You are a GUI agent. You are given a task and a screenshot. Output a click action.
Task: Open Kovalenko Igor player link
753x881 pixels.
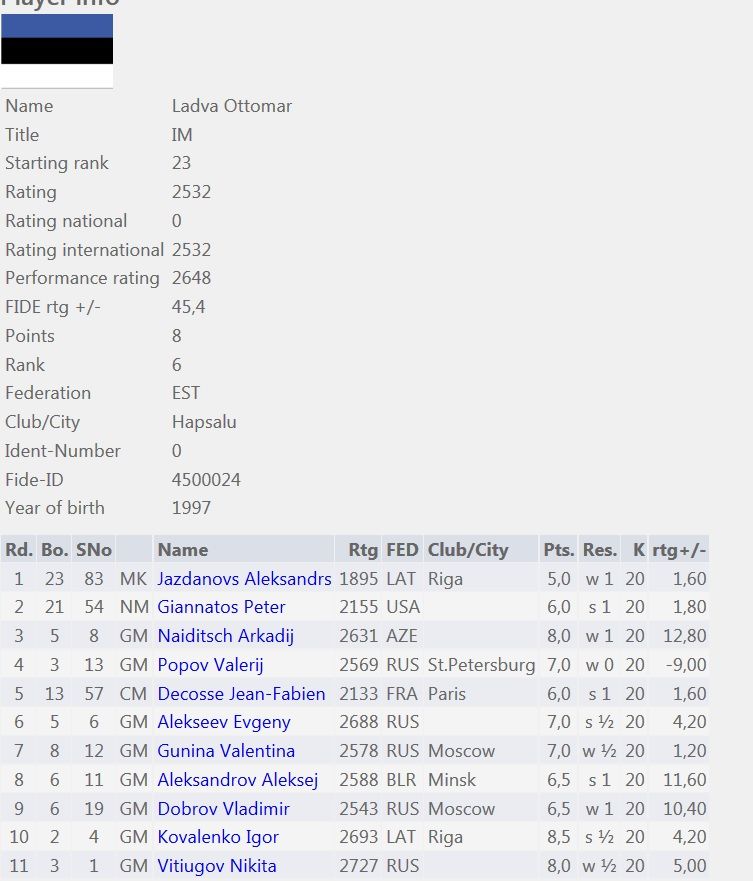[x=218, y=837]
